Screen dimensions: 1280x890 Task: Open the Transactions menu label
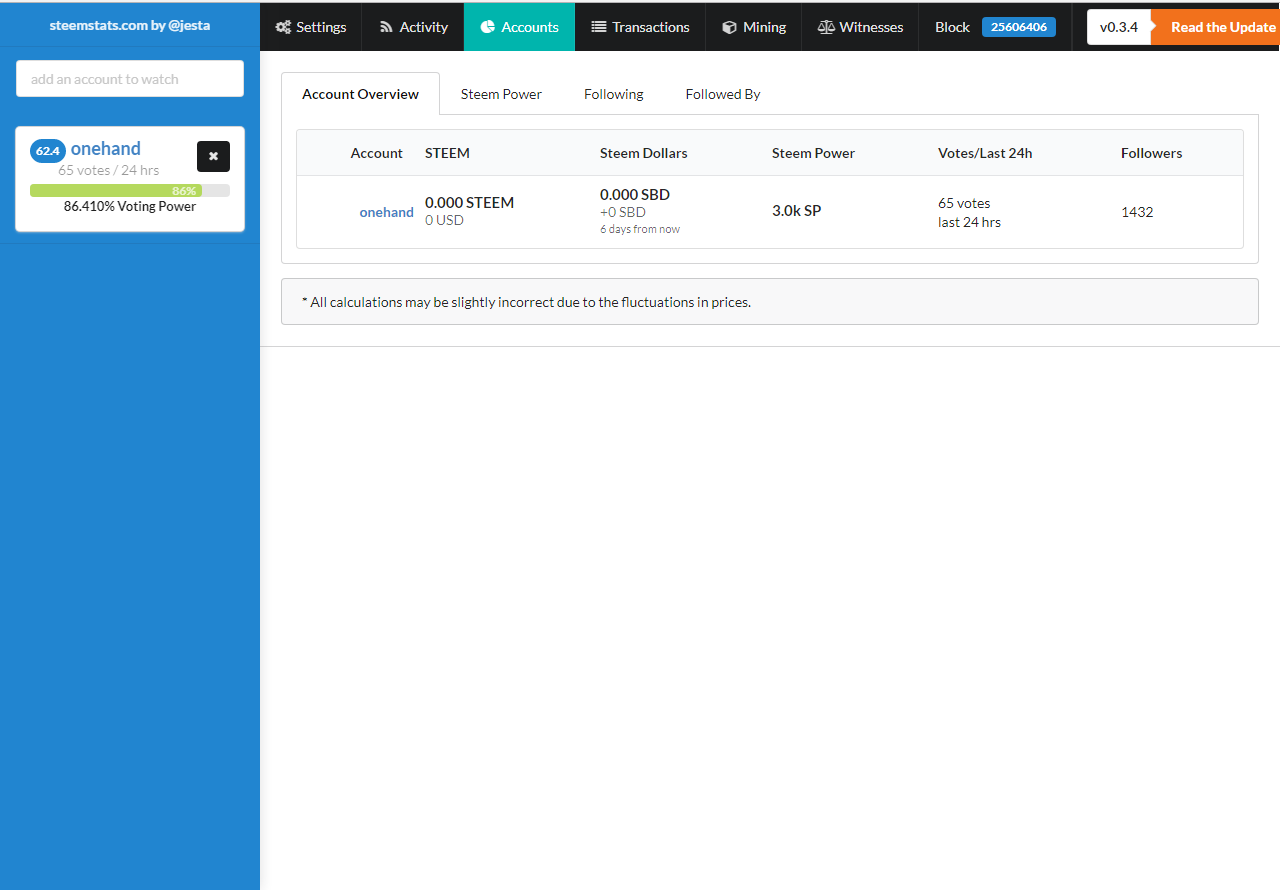click(x=651, y=27)
